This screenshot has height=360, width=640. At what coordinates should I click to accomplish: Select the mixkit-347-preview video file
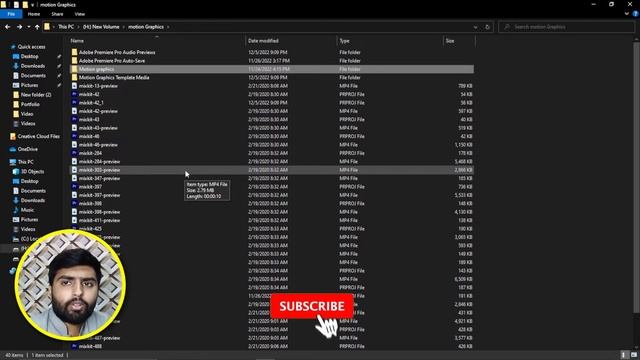tap(99, 178)
